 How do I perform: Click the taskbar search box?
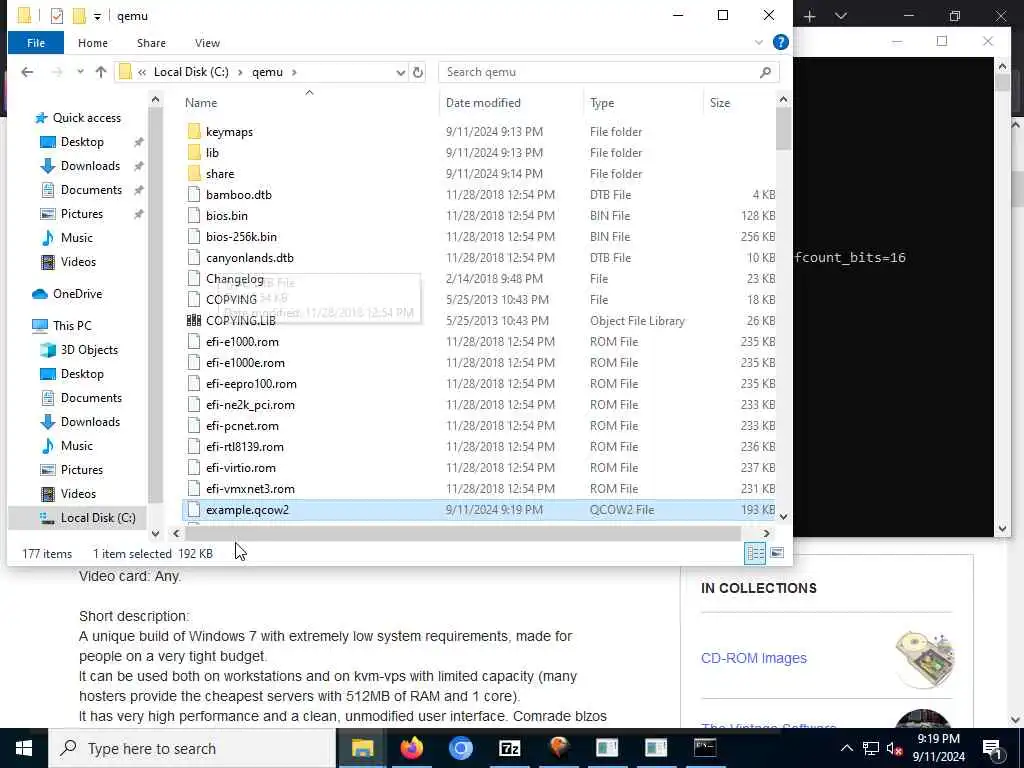pyautogui.click(x=192, y=748)
